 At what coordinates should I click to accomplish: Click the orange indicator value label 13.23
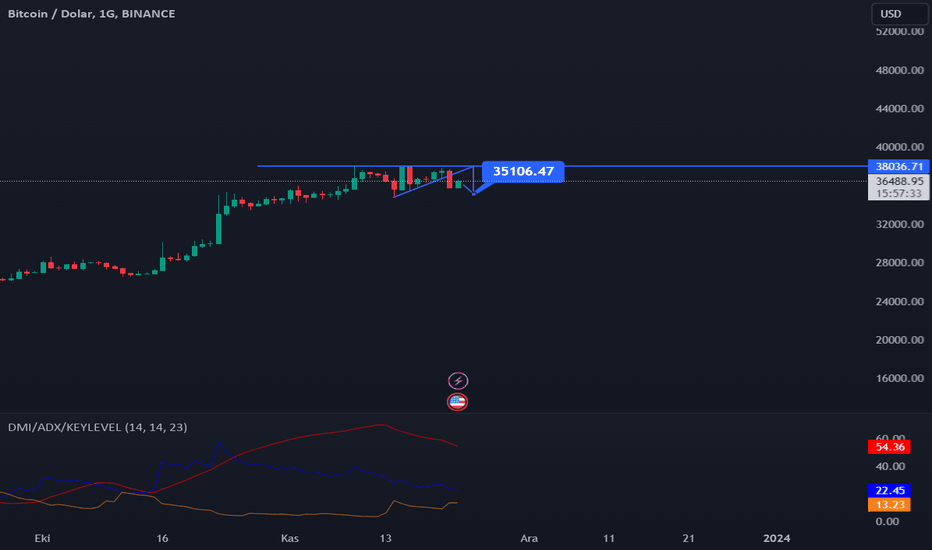click(x=889, y=505)
